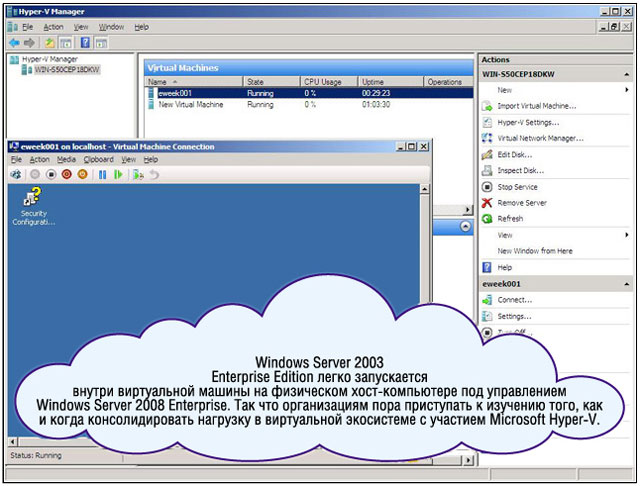Collapse the snapshots pane with round chevron button

(x=465, y=227)
